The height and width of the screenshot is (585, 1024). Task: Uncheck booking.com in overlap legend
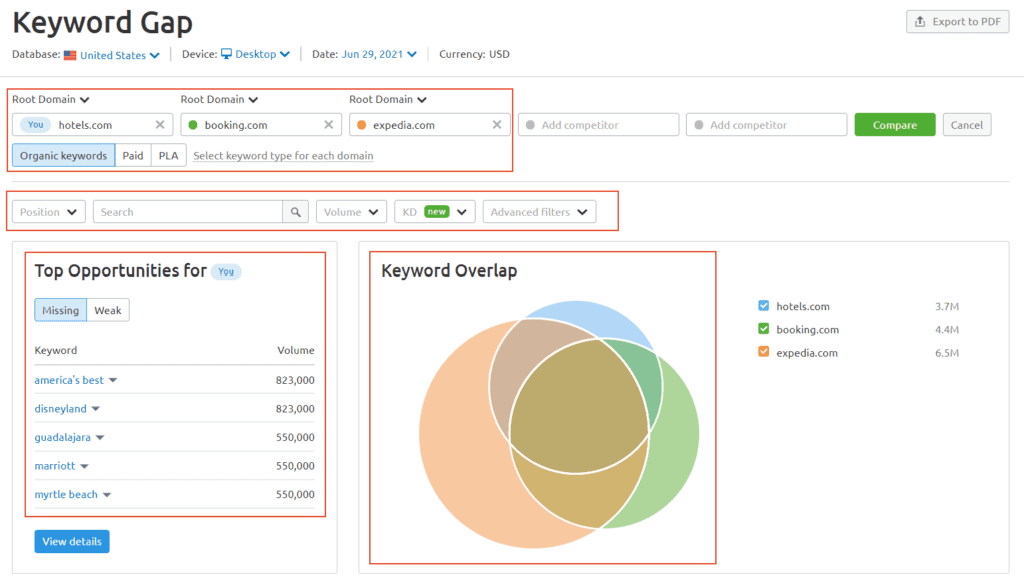(763, 328)
